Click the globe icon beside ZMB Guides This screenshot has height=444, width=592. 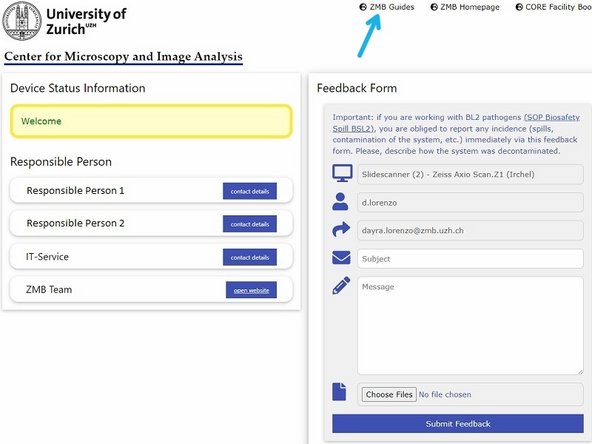pyautogui.click(x=363, y=7)
